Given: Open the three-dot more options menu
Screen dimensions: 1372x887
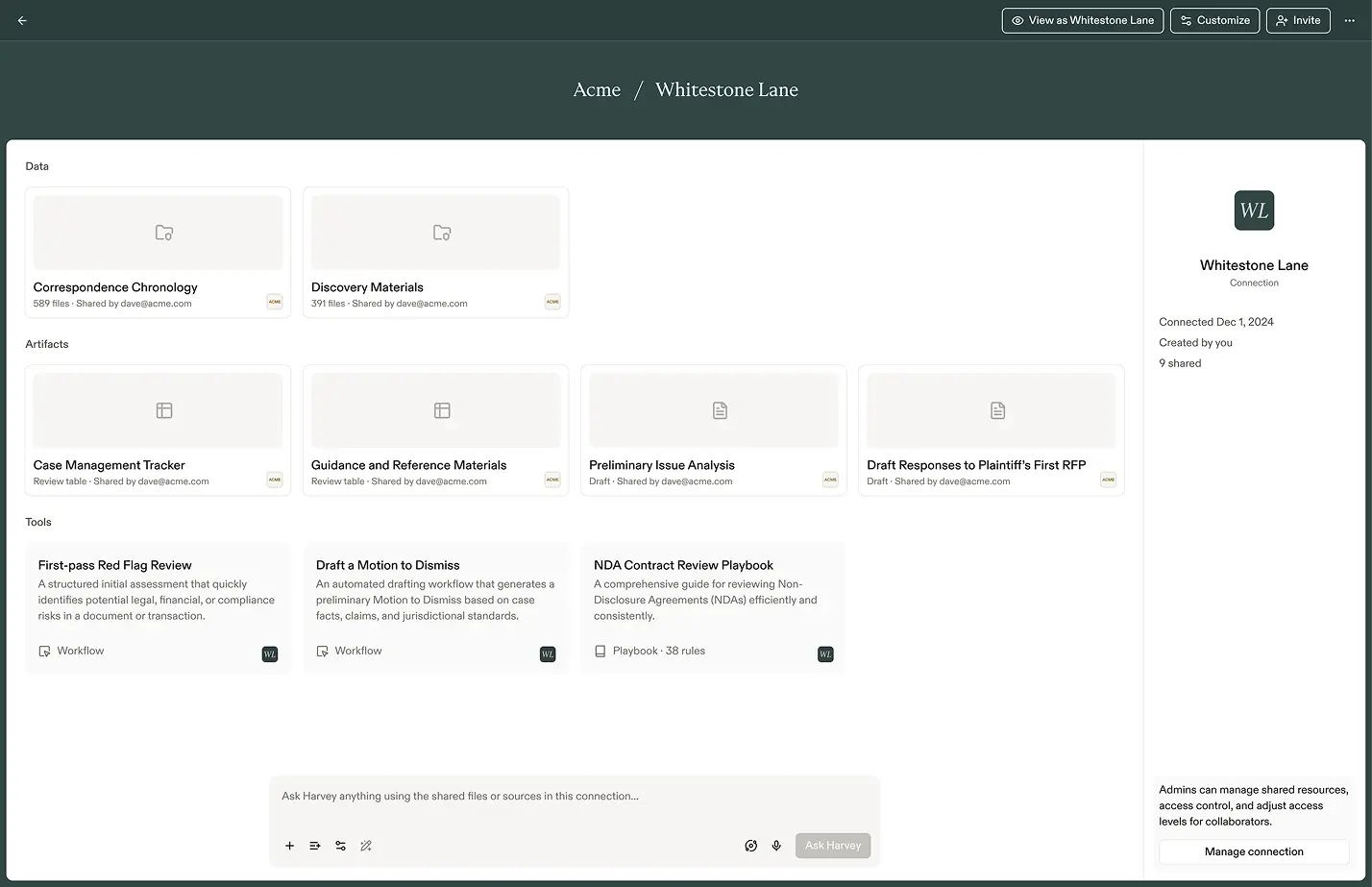Looking at the screenshot, I should tap(1349, 20).
